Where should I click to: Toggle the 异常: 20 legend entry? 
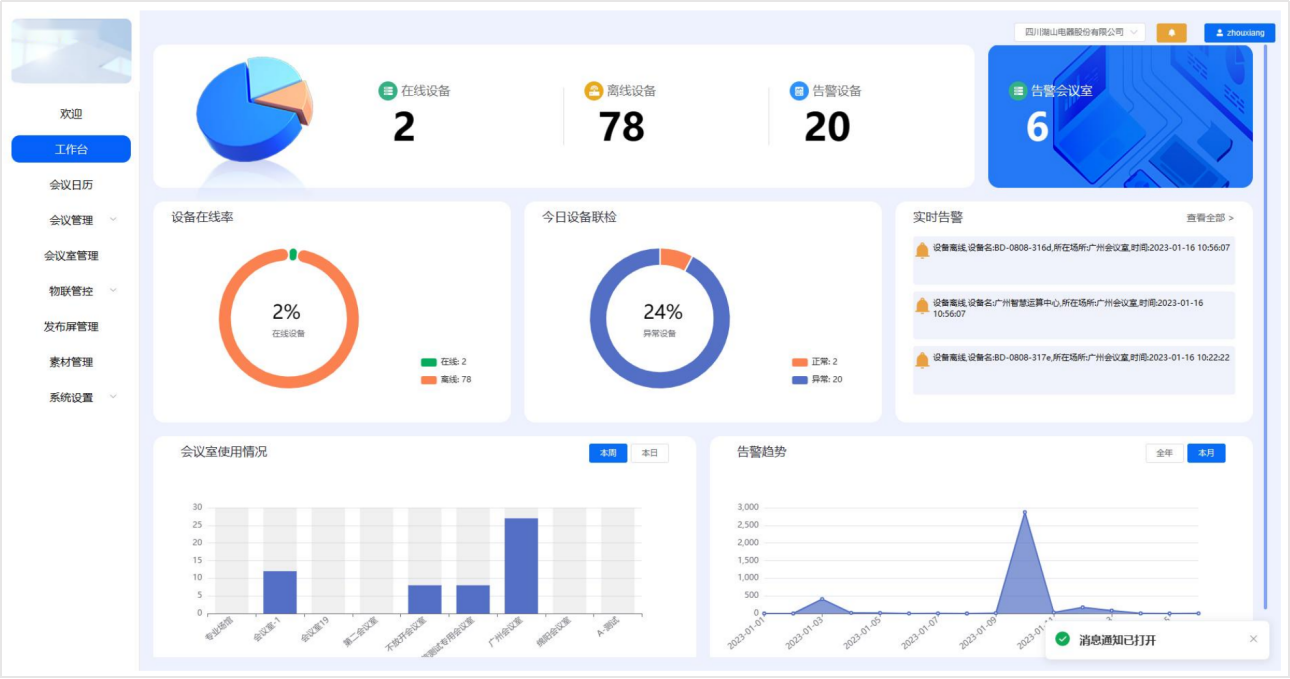click(817, 380)
